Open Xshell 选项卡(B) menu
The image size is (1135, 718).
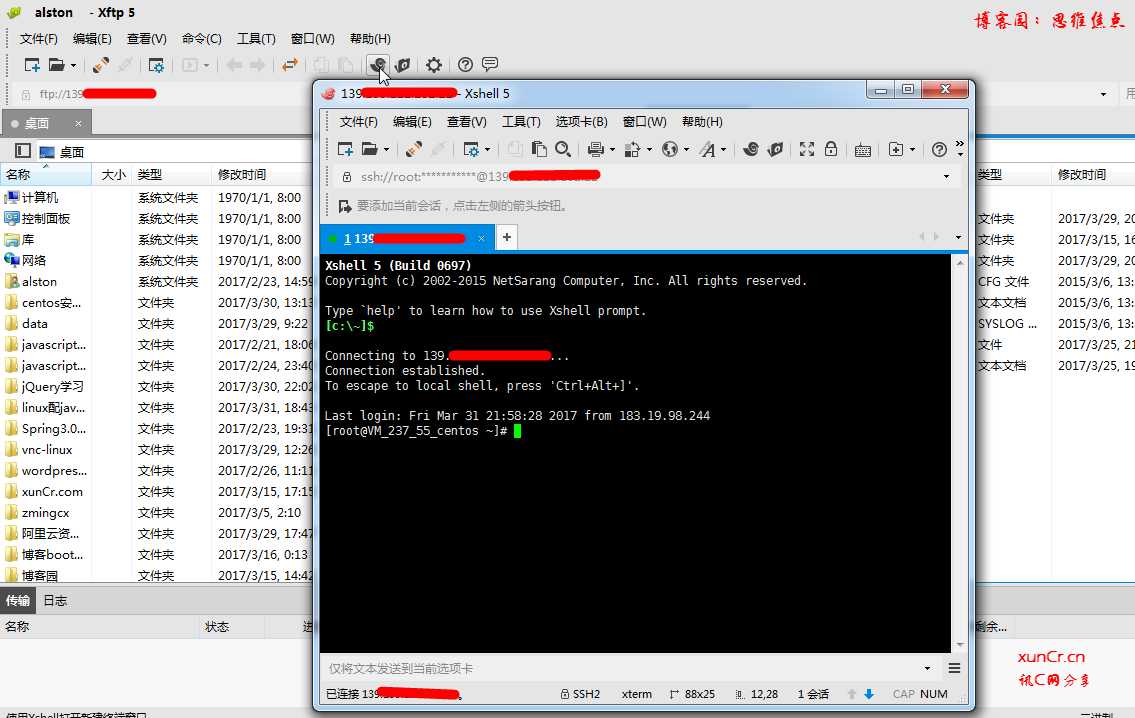click(581, 122)
